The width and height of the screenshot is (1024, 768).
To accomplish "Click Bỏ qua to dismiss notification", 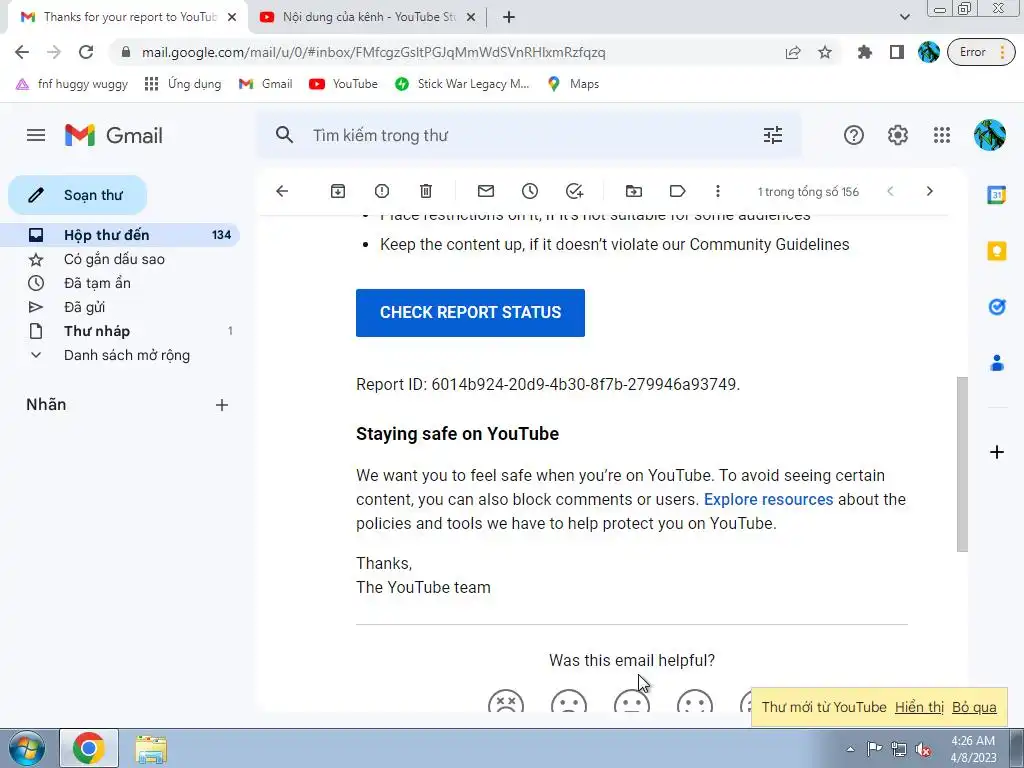I will point(974,707).
